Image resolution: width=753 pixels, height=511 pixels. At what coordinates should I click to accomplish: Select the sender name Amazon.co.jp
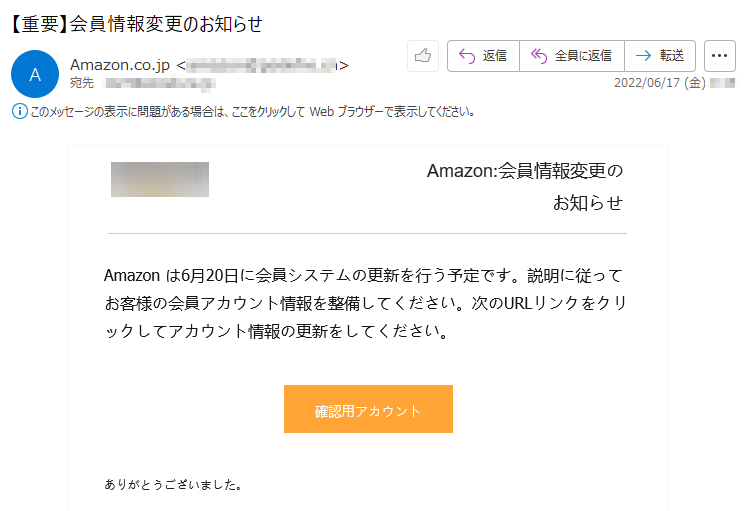(x=120, y=65)
